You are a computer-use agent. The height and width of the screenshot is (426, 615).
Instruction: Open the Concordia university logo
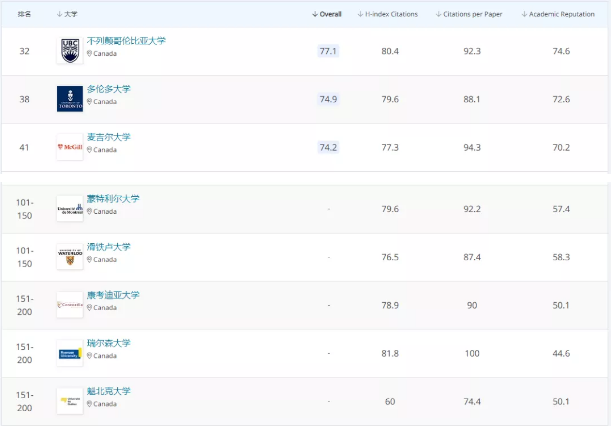(x=70, y=305)
